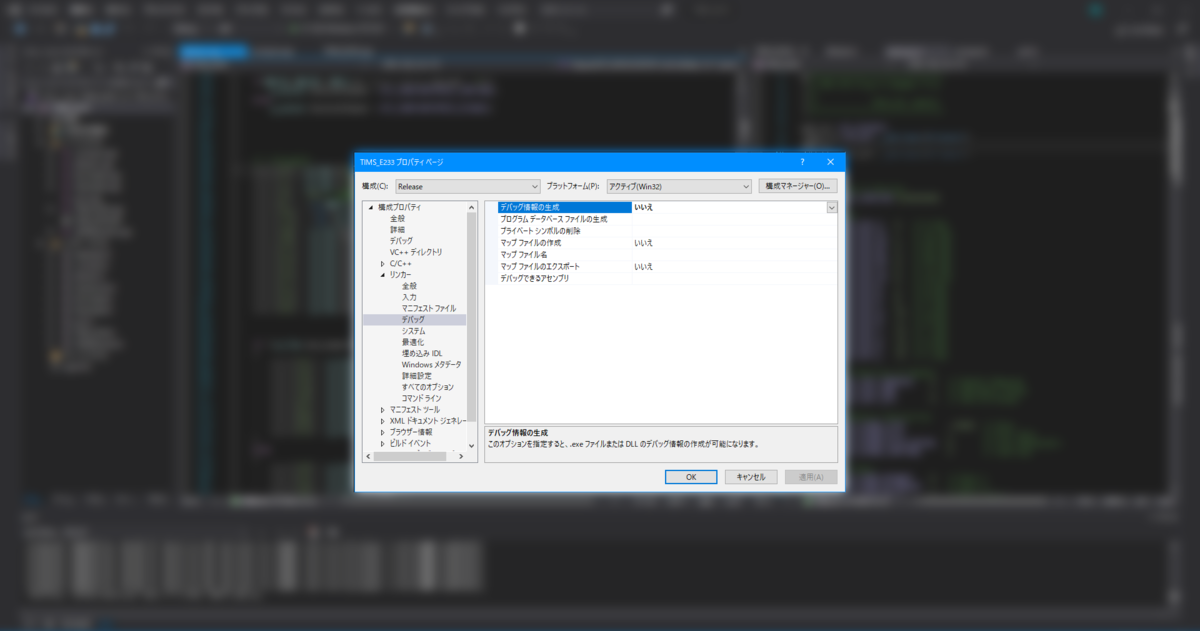Select the XML ドキュメント ジェネレーター label

pyautogui.click(x=427, y=421)
